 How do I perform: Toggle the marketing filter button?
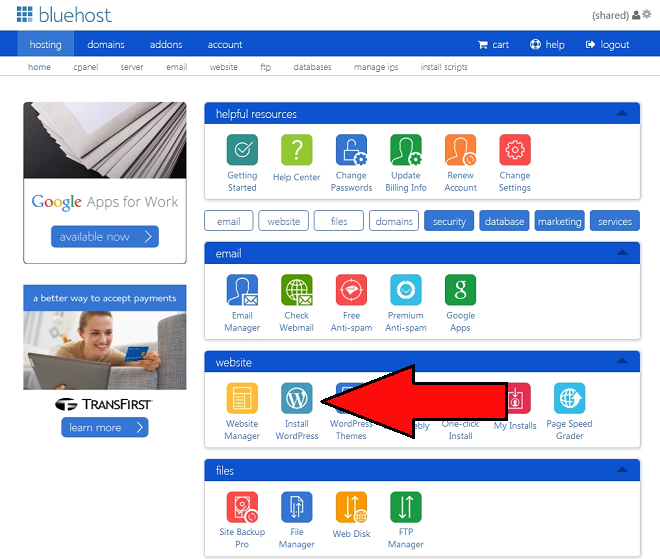(x=559, y=221)
